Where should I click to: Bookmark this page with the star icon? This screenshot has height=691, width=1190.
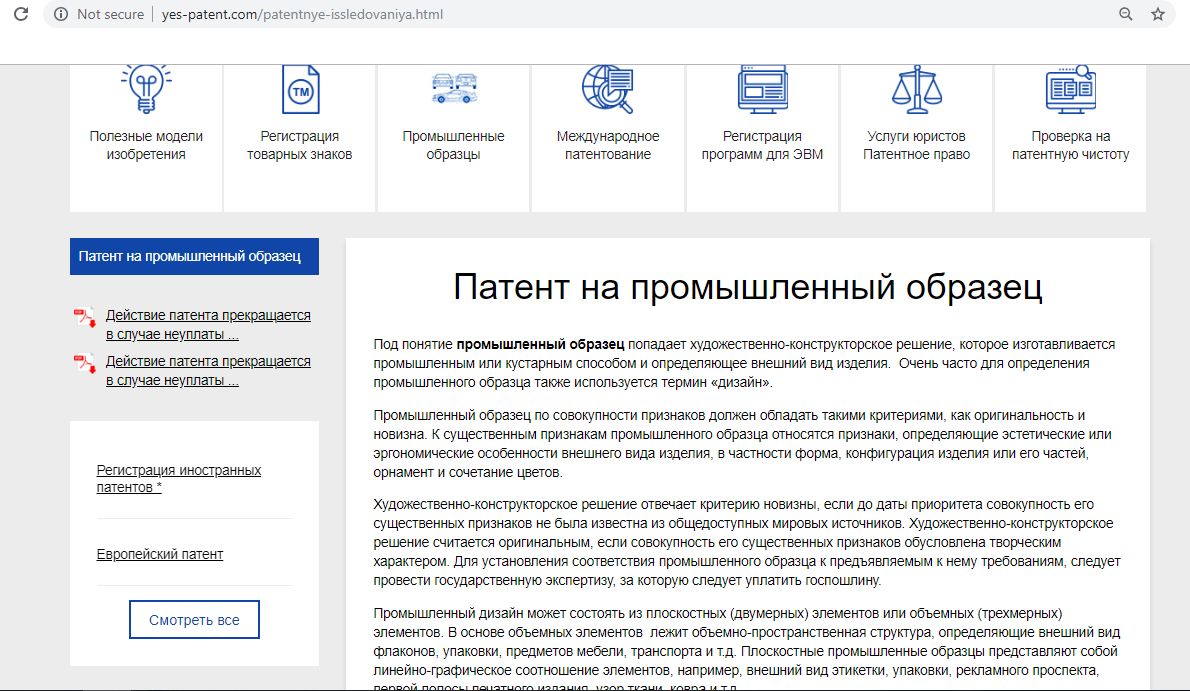point(1157,14)
